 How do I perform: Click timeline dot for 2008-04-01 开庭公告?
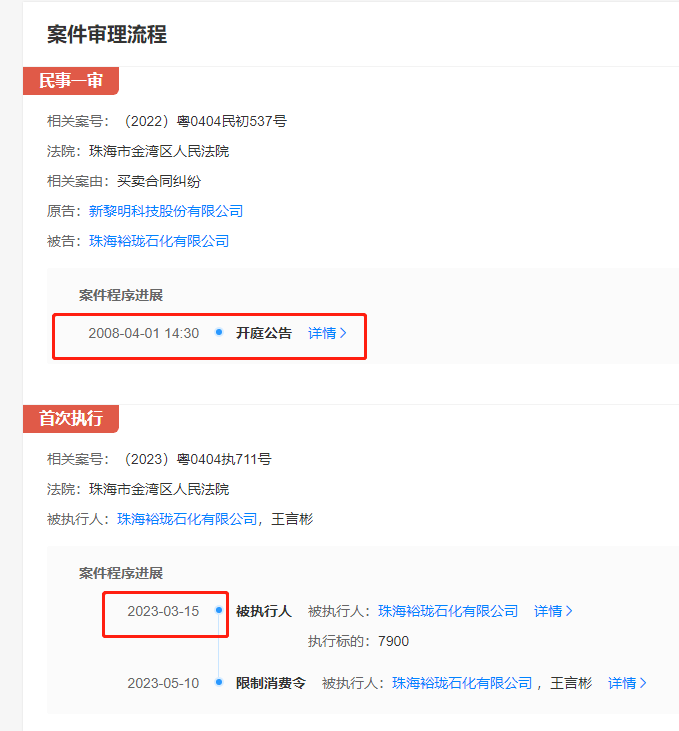point(219,332)
